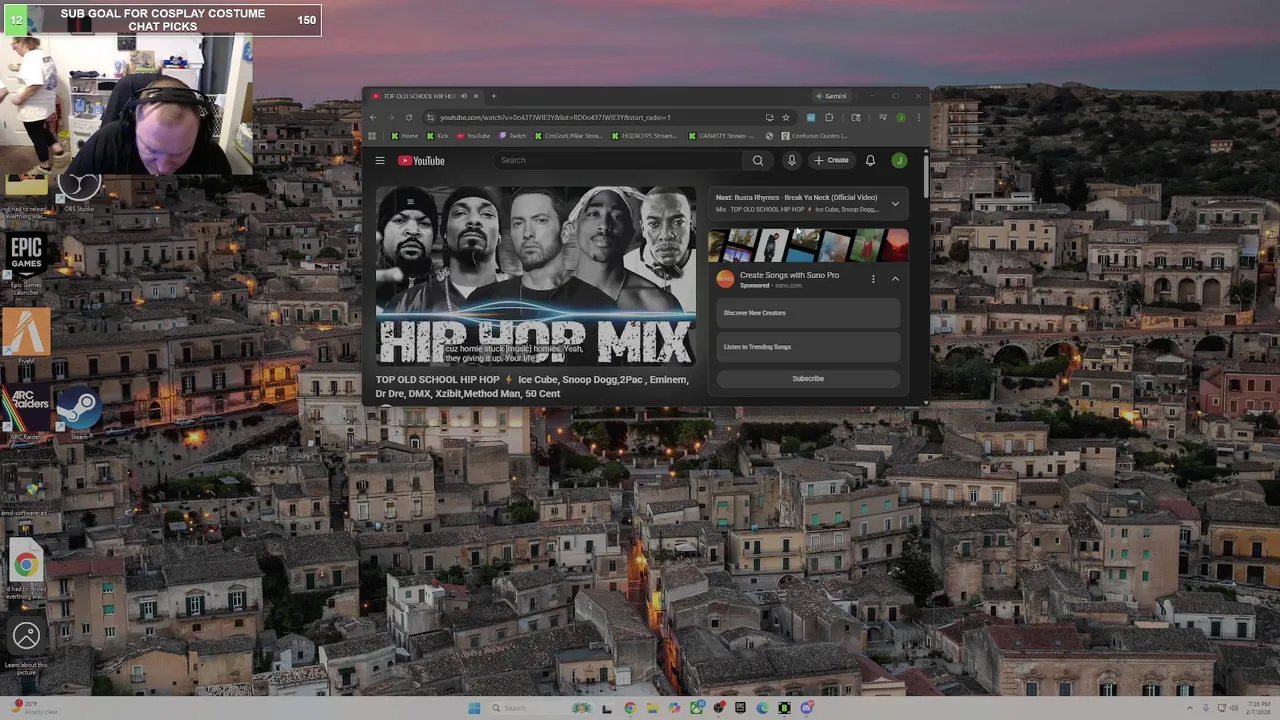Click the taskbar clock and date
The height and width of the screenshot is (720, 1280).
tap(1256, 708)
